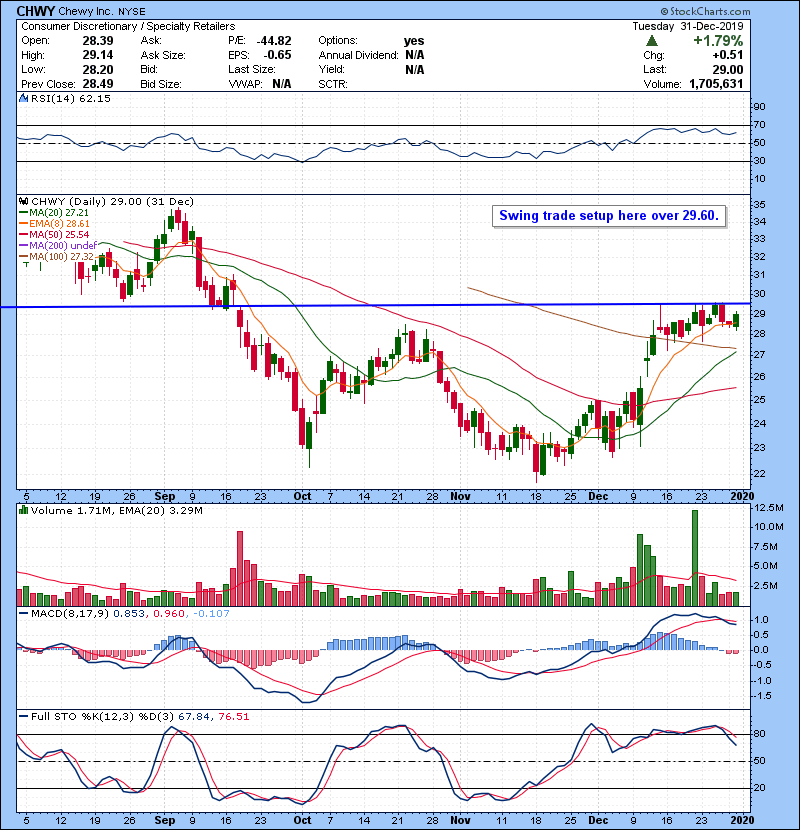Click the Volume 1.71M, EMA(20) 3.29M label
The width and height of the screenshot is (800, 830).
click(117, 510)
